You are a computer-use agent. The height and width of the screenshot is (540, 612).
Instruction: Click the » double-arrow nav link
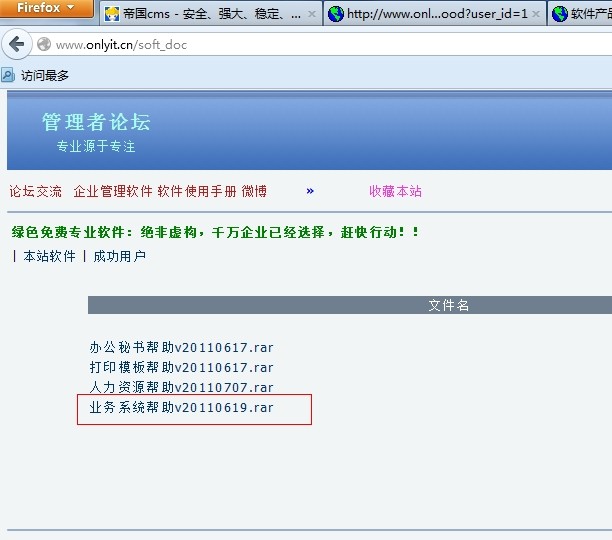click(310, 190)
